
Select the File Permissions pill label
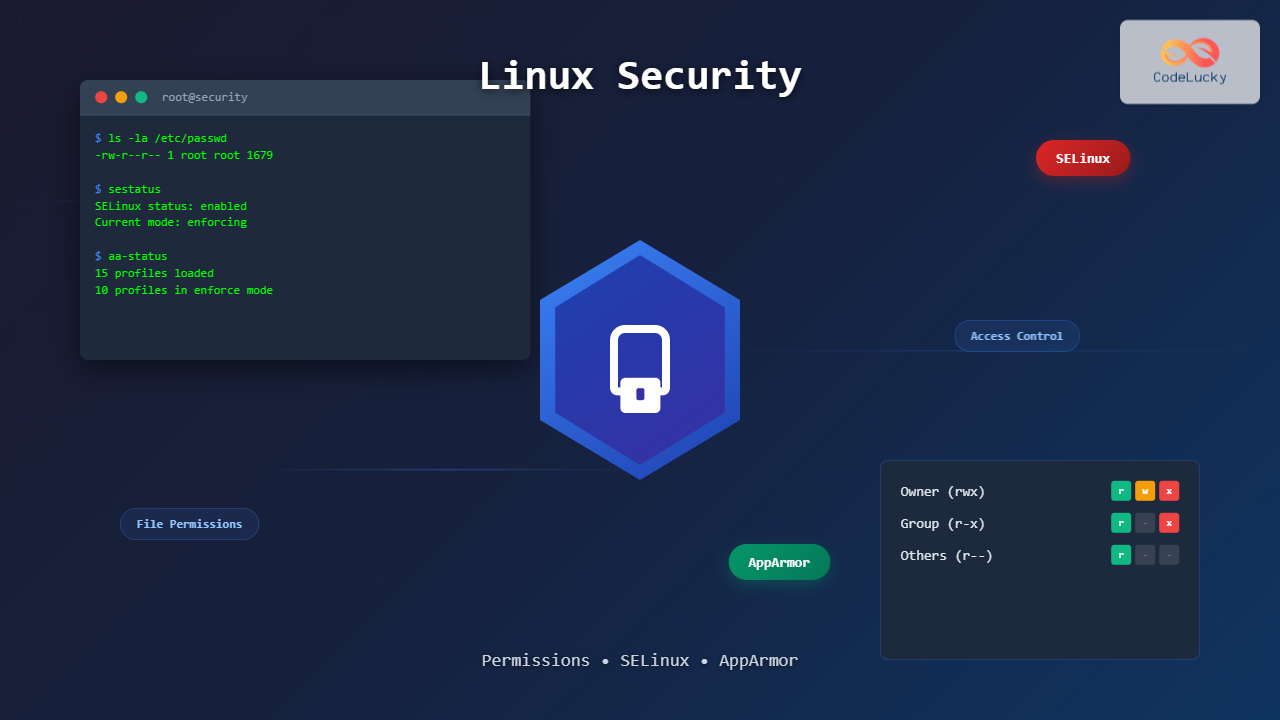(x=189, y=524)
